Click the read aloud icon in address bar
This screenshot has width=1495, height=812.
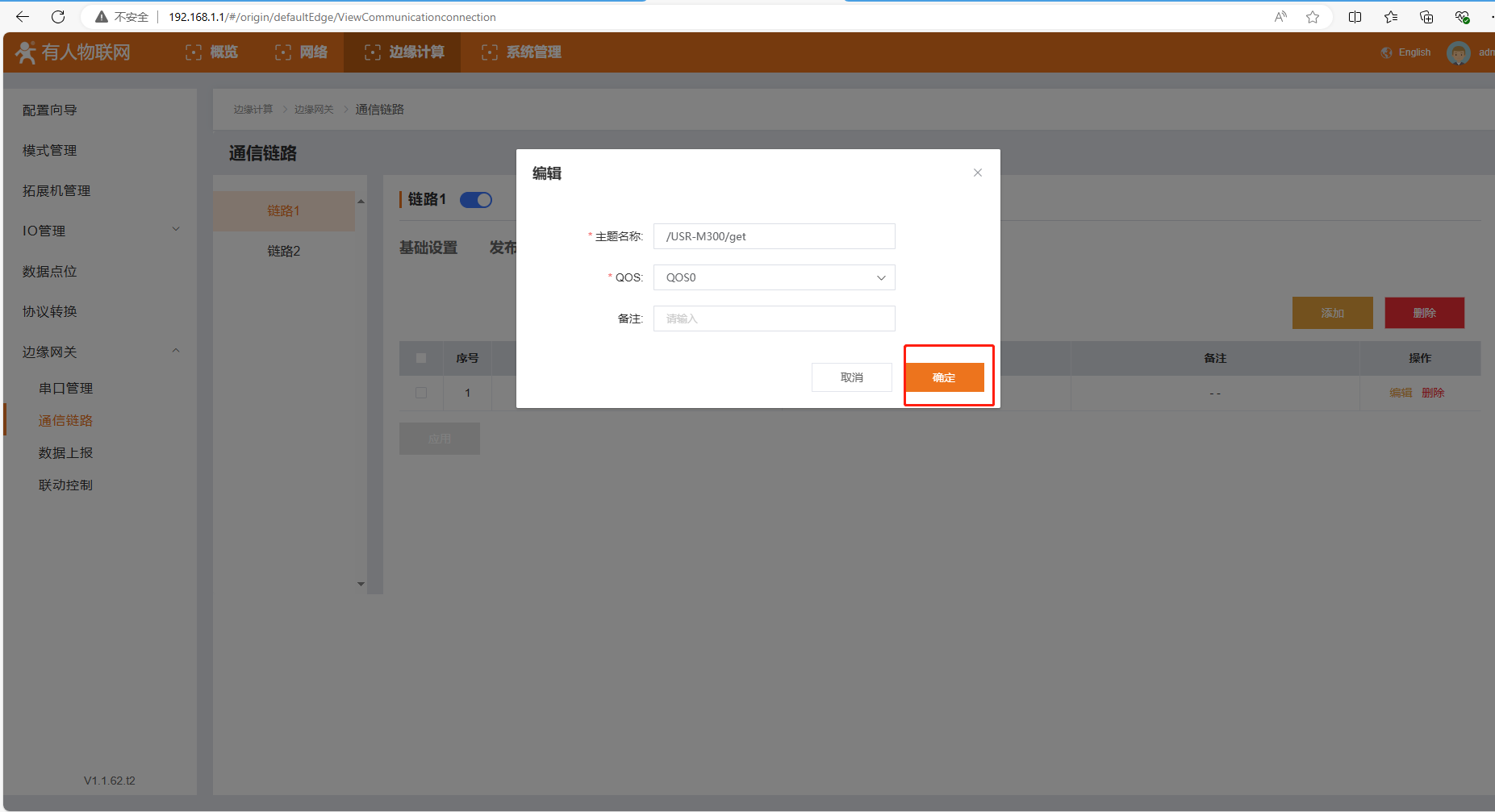pyautogui.click(x=1280, y=17)
